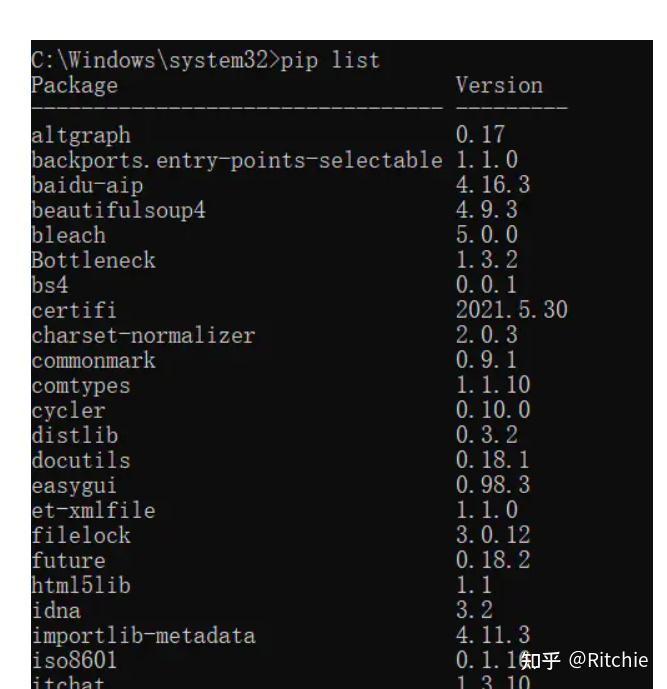Select the importlib-metadata package name
The width and height of the screenshot is (667, 689).
[x=143, y=635]
